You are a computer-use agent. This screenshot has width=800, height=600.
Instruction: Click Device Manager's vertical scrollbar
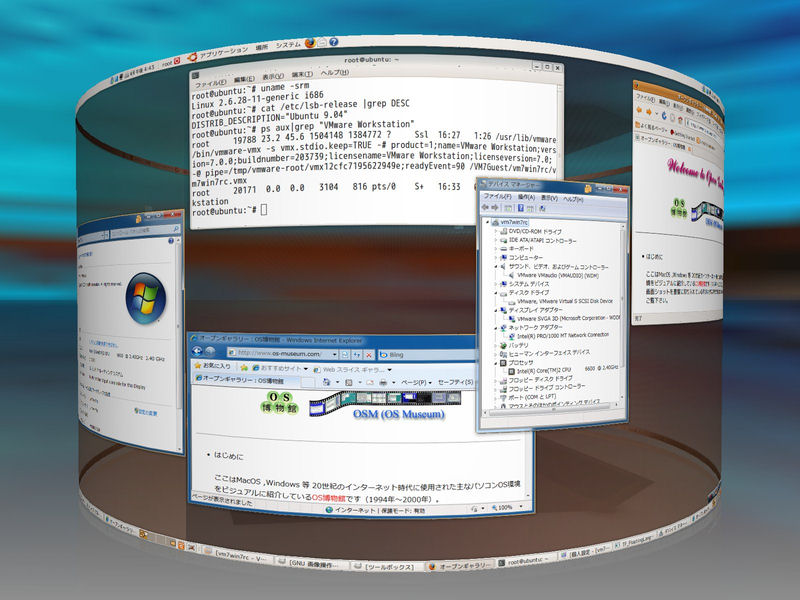pos(623,311)
